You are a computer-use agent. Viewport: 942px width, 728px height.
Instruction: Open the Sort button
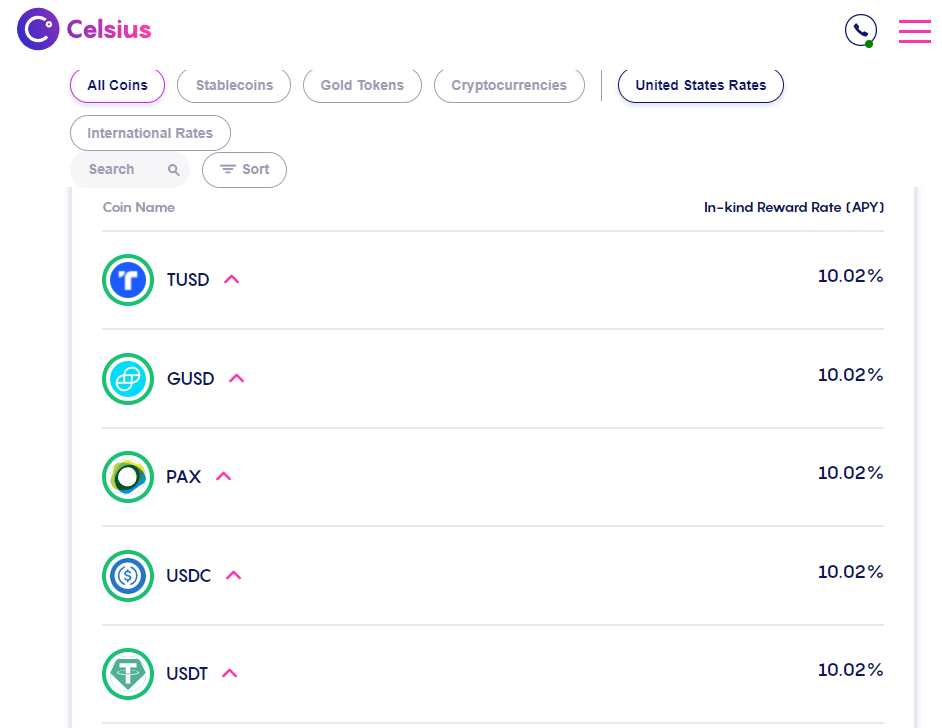(x=245, y=170)
